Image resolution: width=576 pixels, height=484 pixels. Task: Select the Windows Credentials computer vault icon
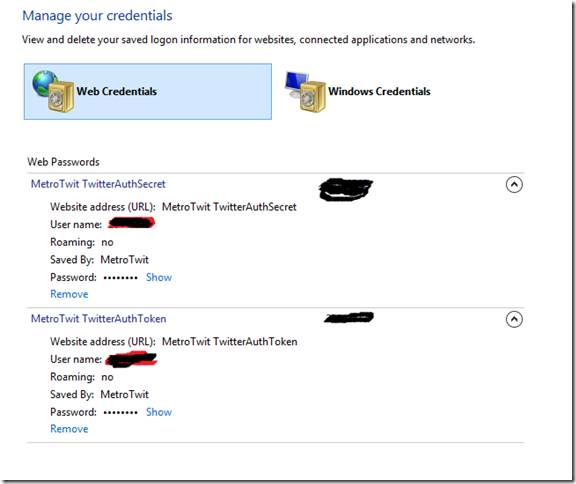(305, 91)
